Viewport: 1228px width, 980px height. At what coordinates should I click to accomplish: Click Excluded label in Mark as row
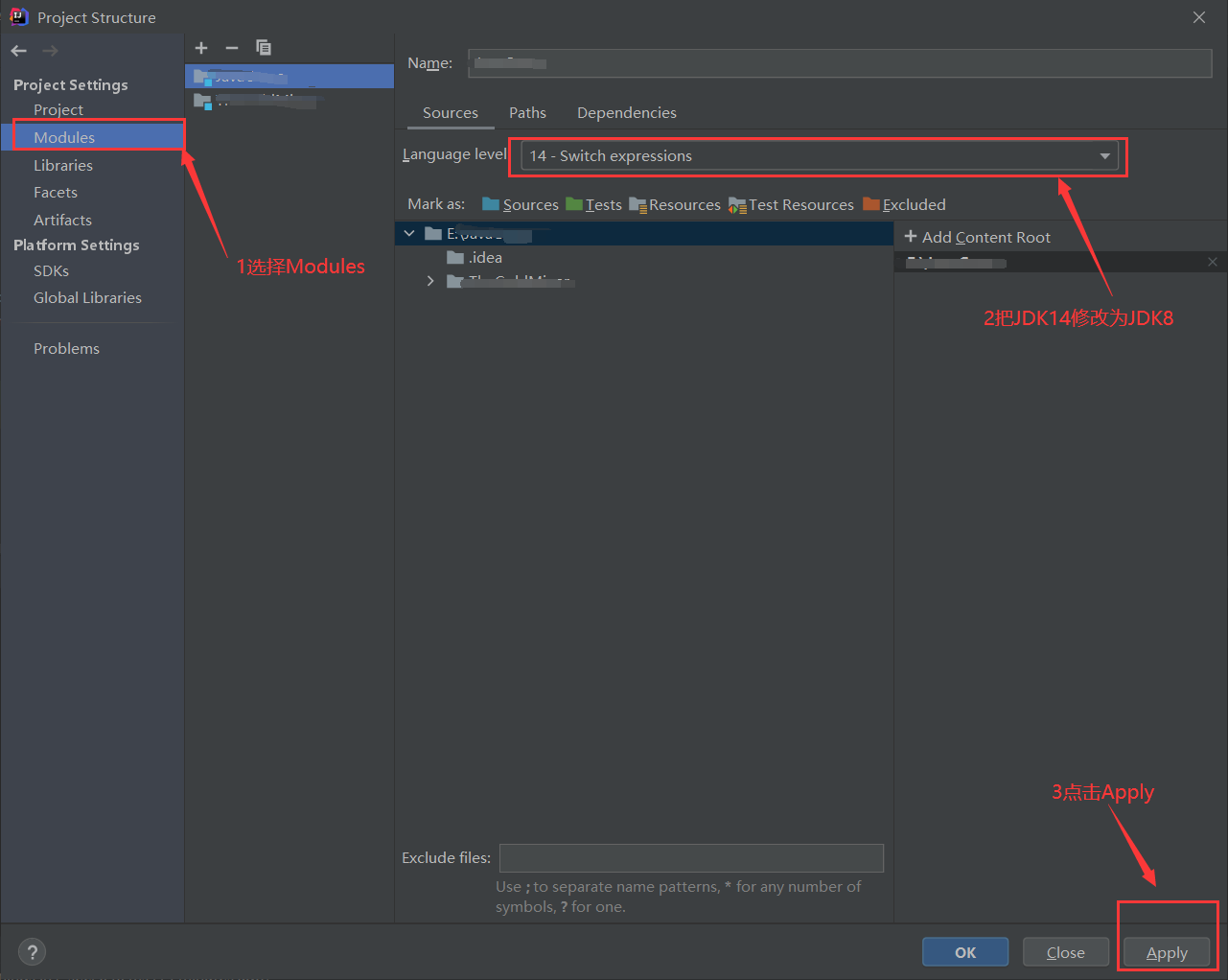click(915, 204)
